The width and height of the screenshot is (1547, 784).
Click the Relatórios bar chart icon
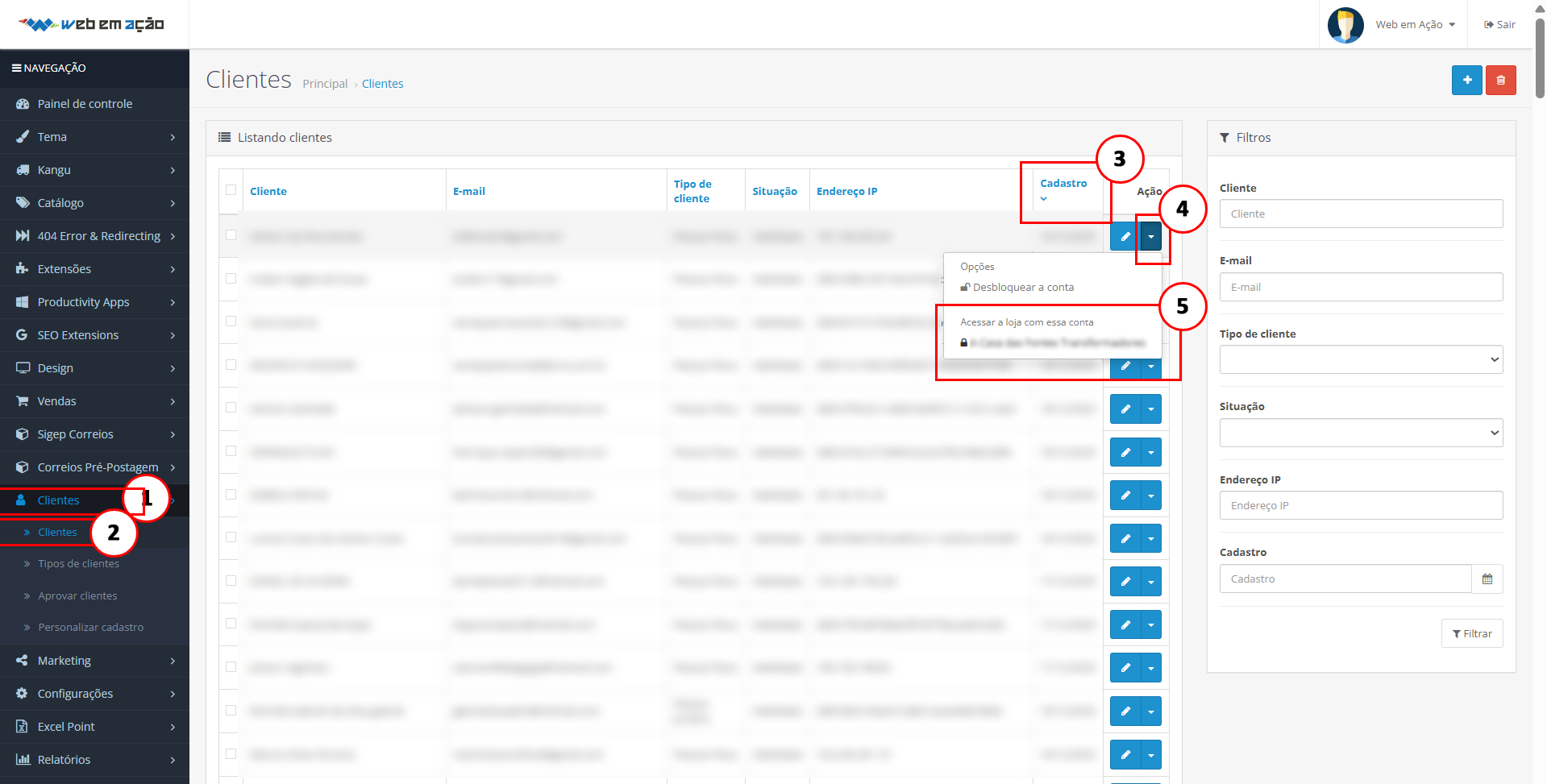coord(23,760)
